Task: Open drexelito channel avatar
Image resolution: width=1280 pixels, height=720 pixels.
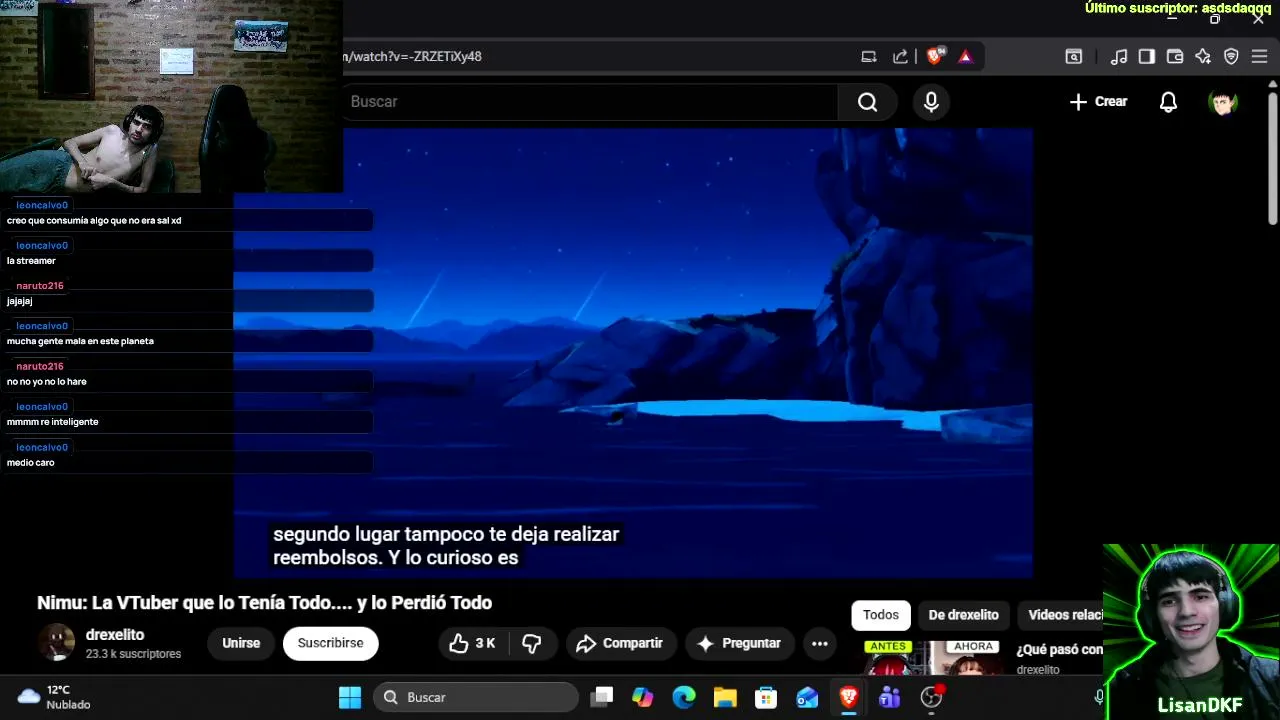Action: coord(56,643)
